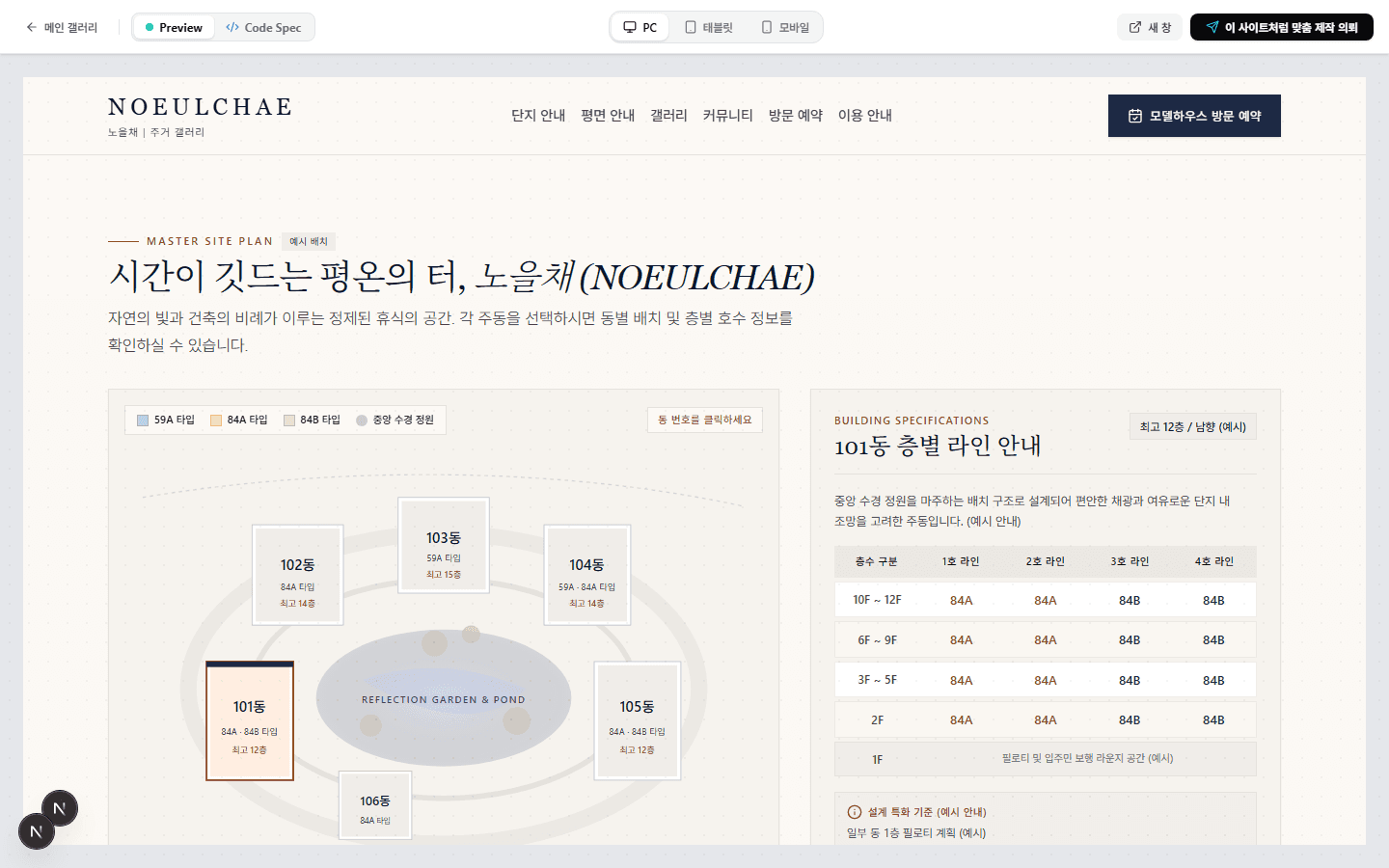Click the 모델하우스 방문 예약 button
Image resolution: width=1389 pixels, height=868 pixels.
(x=1194, y=116)
